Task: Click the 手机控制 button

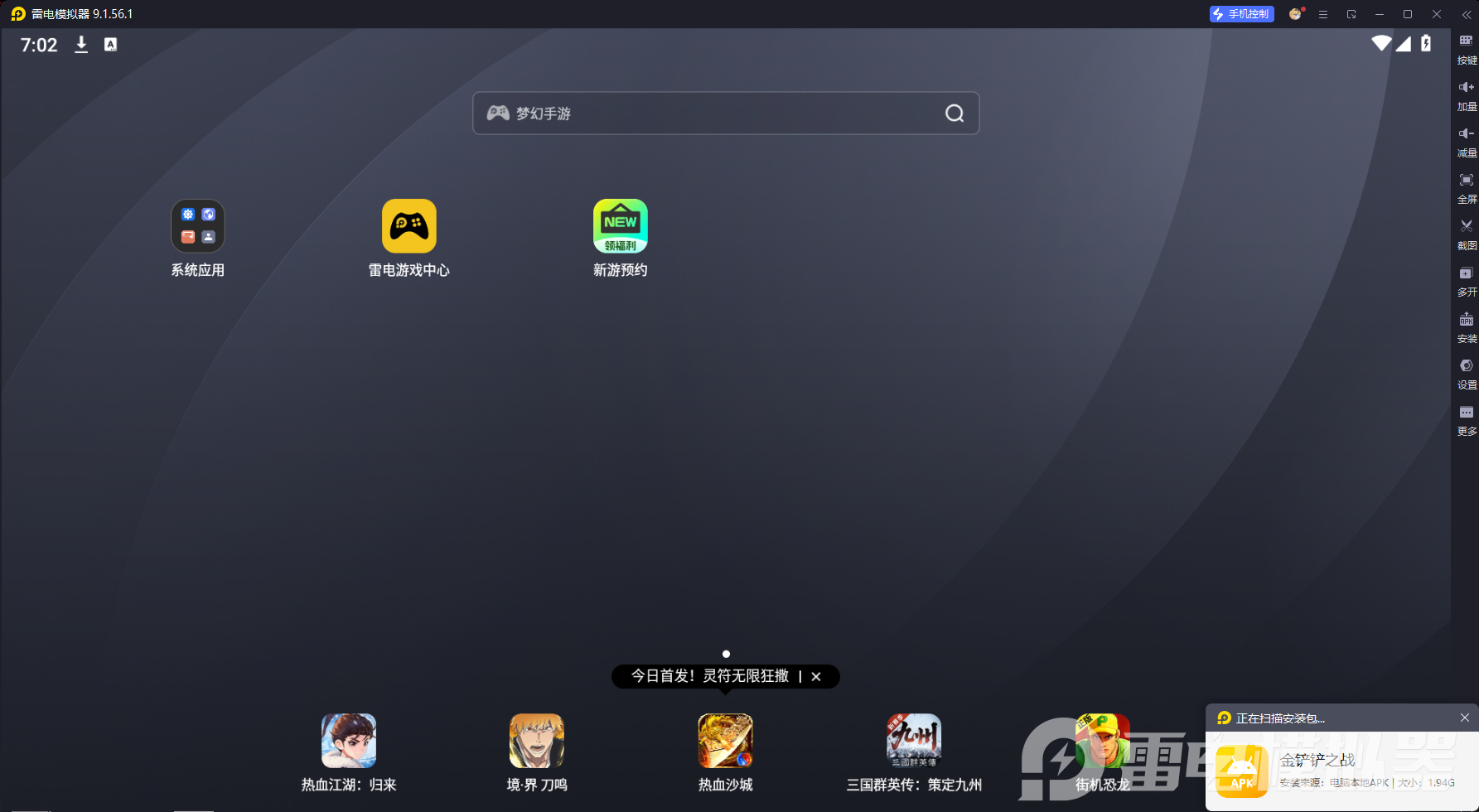Action: (x=1241, y=14)
